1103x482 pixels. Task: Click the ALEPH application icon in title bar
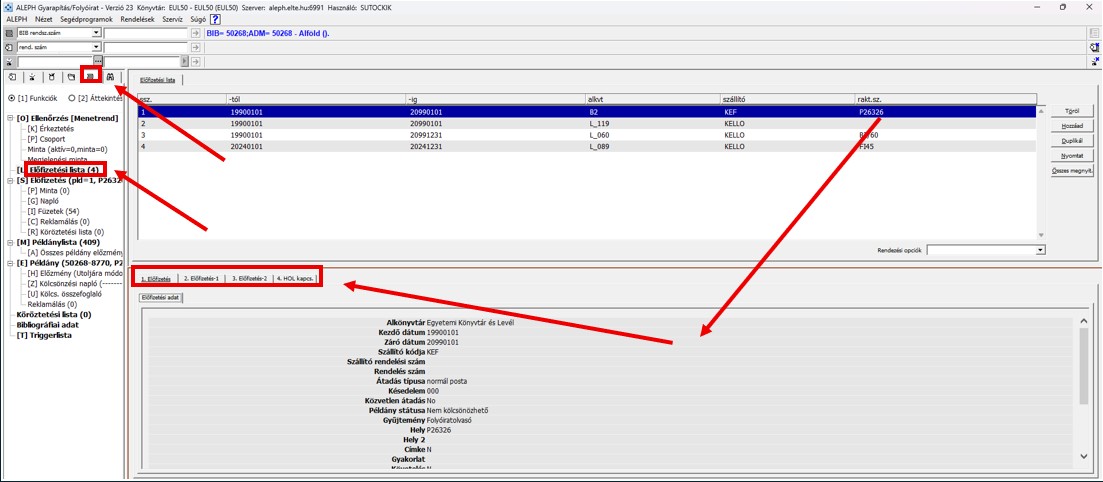[6, 6]
